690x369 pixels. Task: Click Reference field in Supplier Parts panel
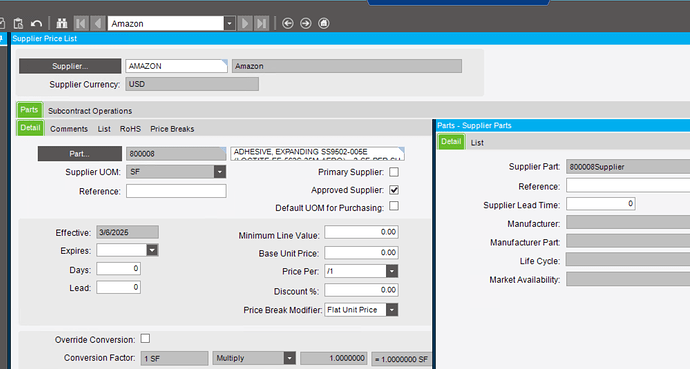(x=628, y=186)
